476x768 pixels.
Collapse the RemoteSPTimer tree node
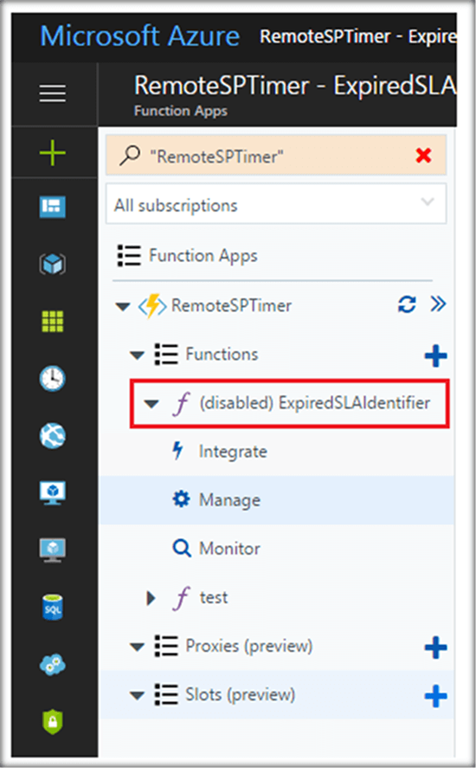tap(122, 307)
